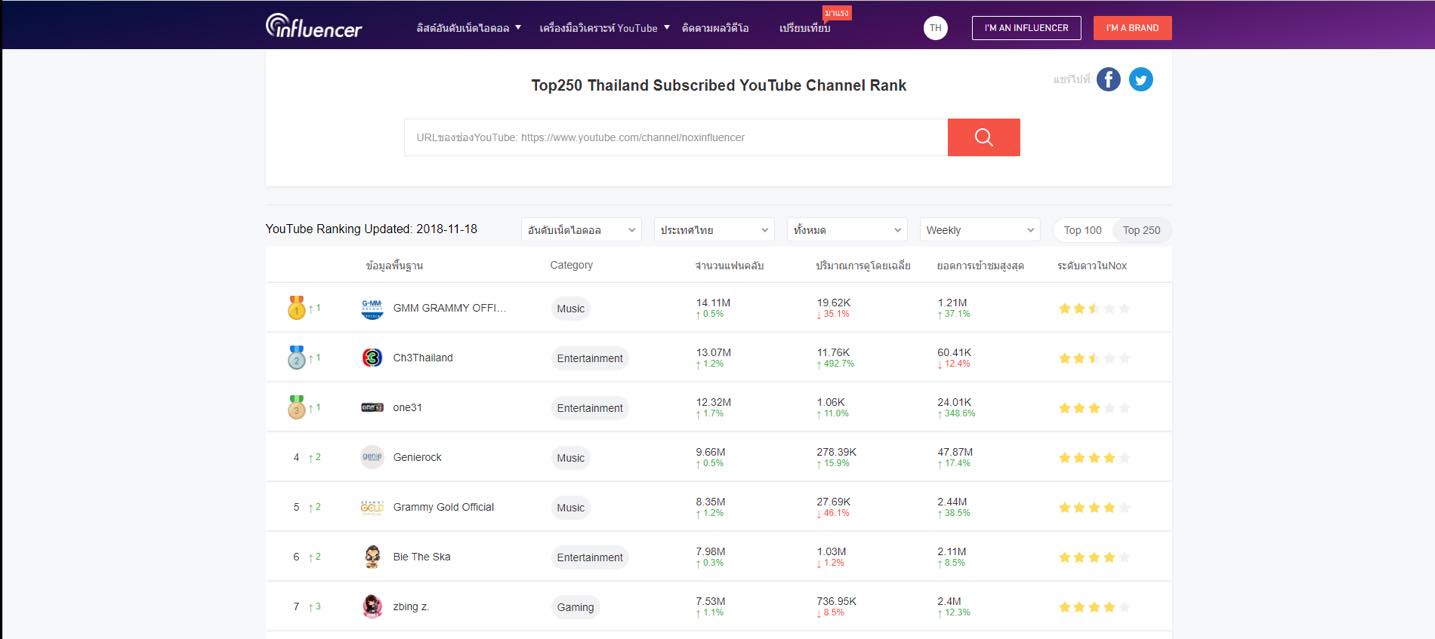Click Entertainment tag in Ch3Thailand row
This screenshot has height=639, width=1435.
(x=590, y=358)
